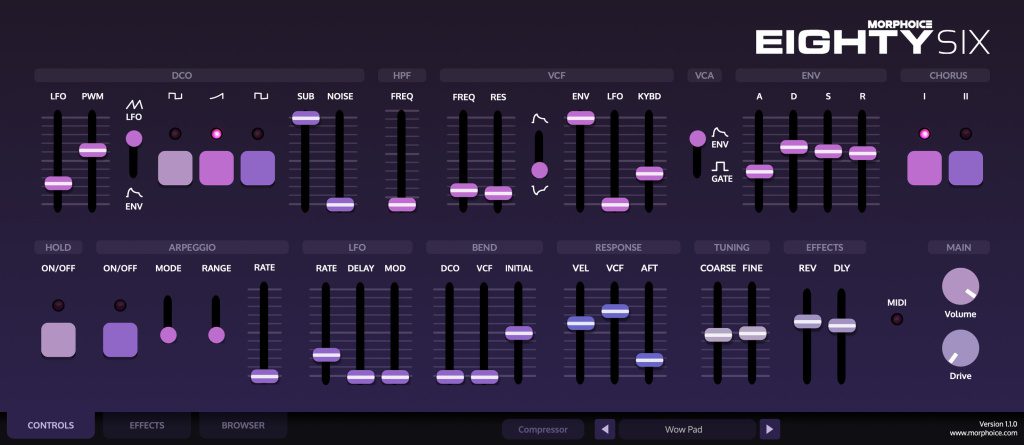Click the sub wave indicator LED
The height and width of the screenshot is (445, 1024).
258,134
